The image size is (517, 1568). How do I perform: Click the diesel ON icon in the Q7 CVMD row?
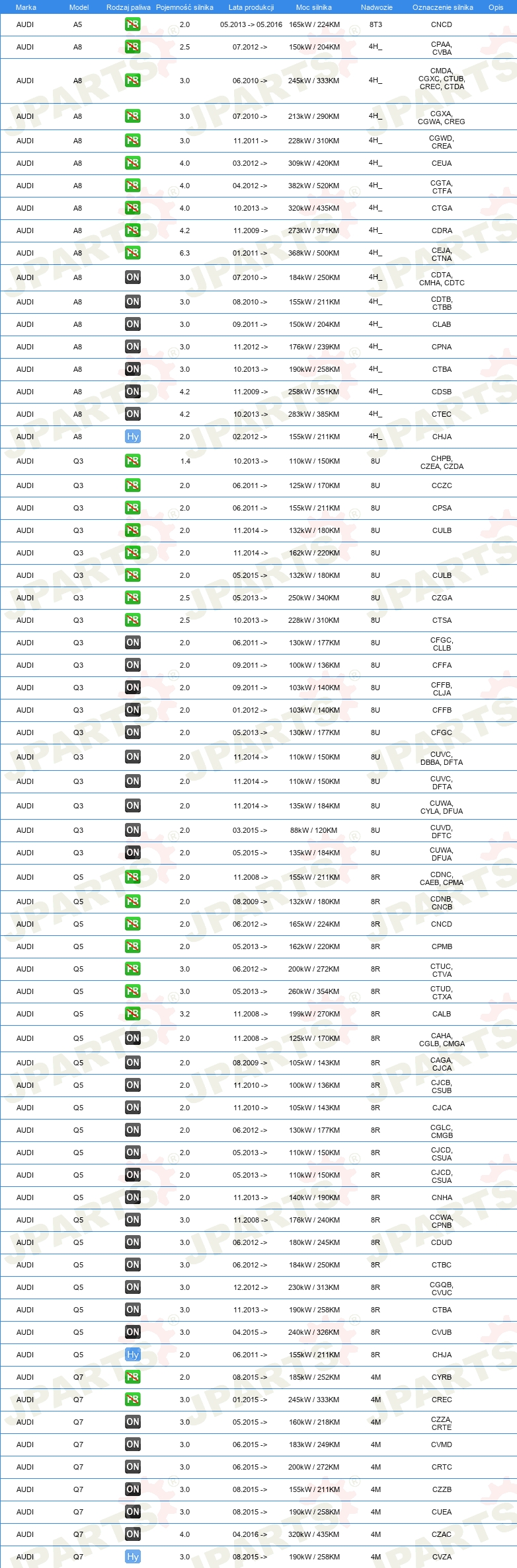132,1444
